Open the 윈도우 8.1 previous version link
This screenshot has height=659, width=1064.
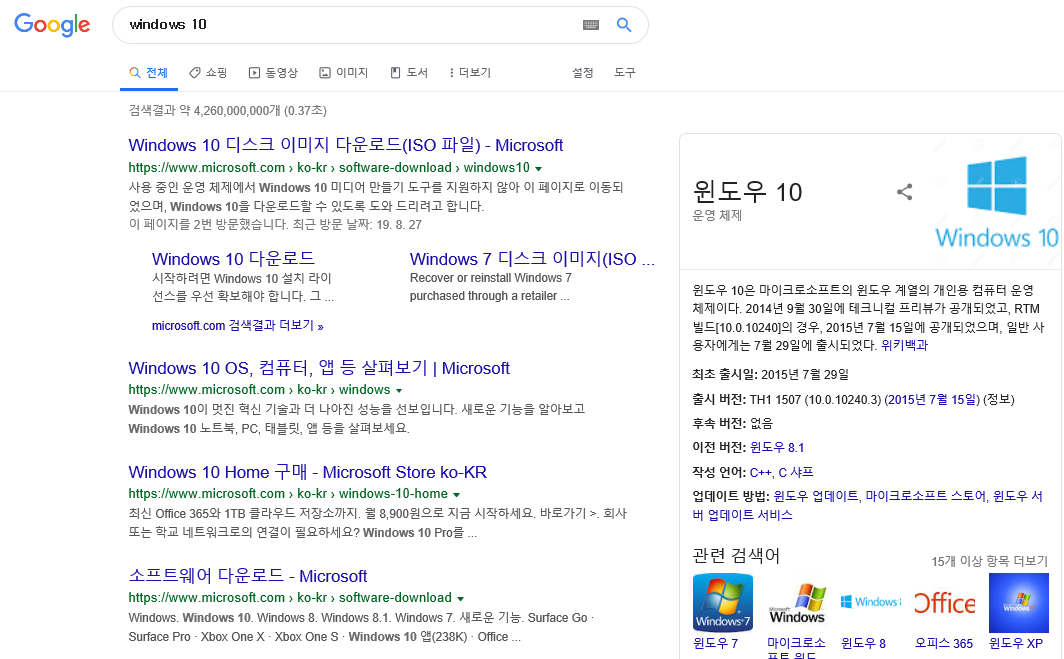coord(777,447)
